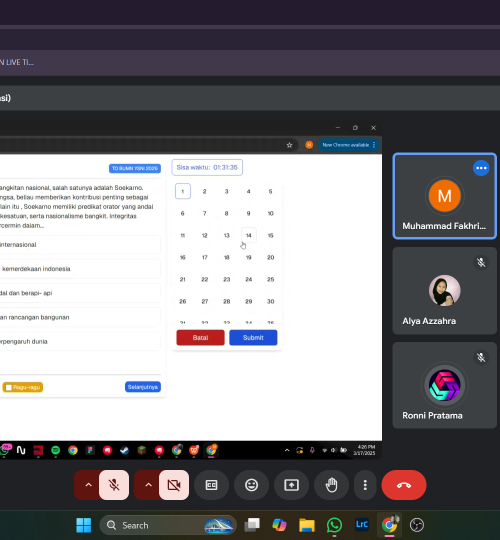This screenshot has height=540, width=500.
Task: Click 'New Chrome available' update button
Action: click(x=348, y=145)
